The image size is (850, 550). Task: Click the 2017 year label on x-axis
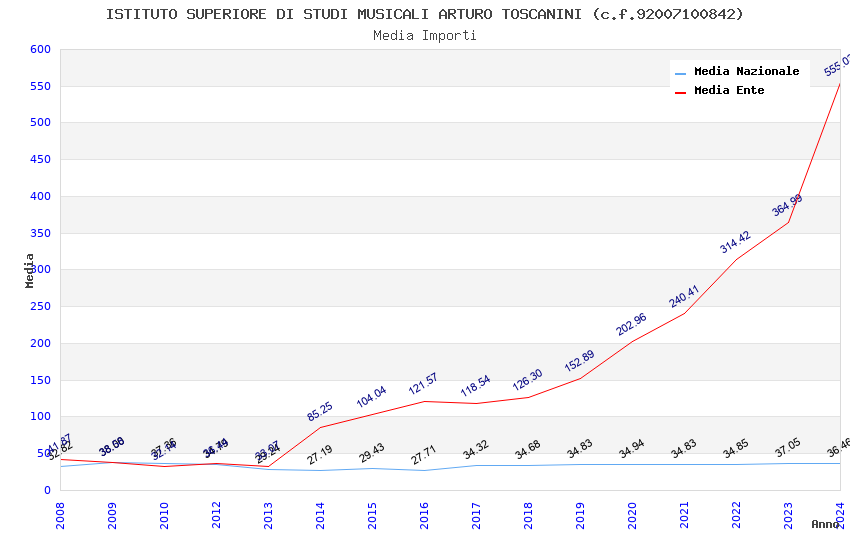pyautogui.click(x=476, y=515)
